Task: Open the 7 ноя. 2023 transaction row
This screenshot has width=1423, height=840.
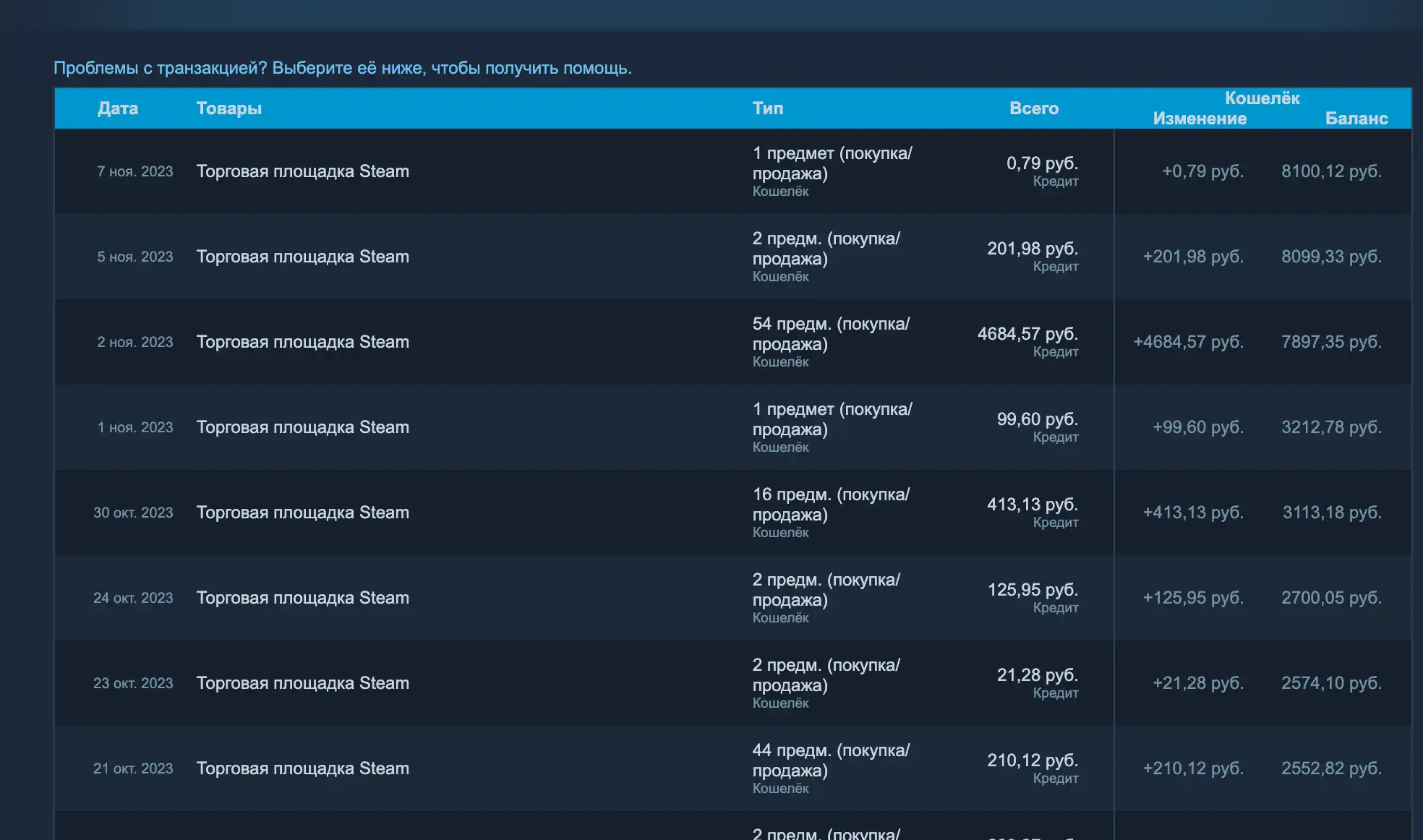Action: 733,171
